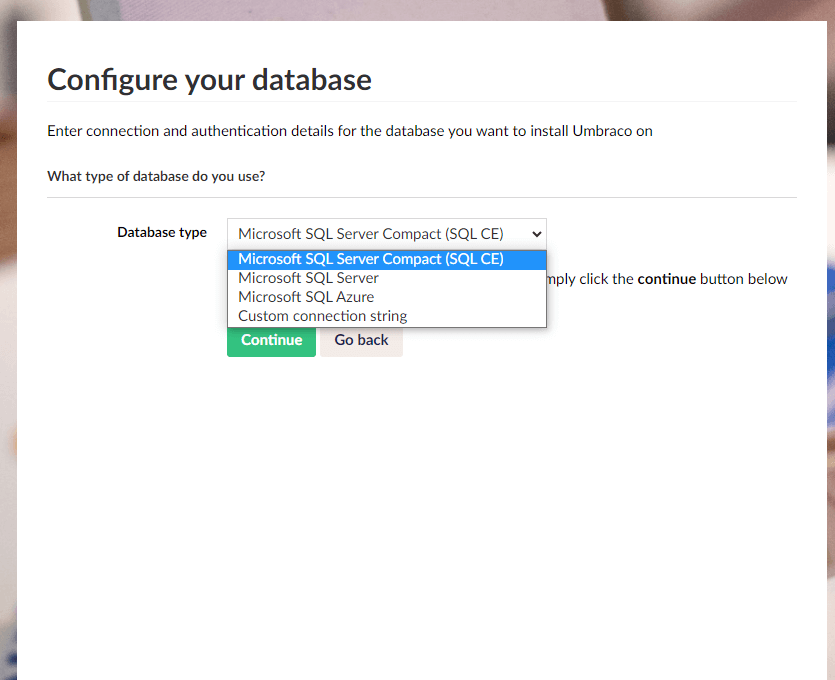The height and width of the screenshot is (680, 835).
Task: Click the 'Enter connection and authentication details' description
Action: (349, 131)
